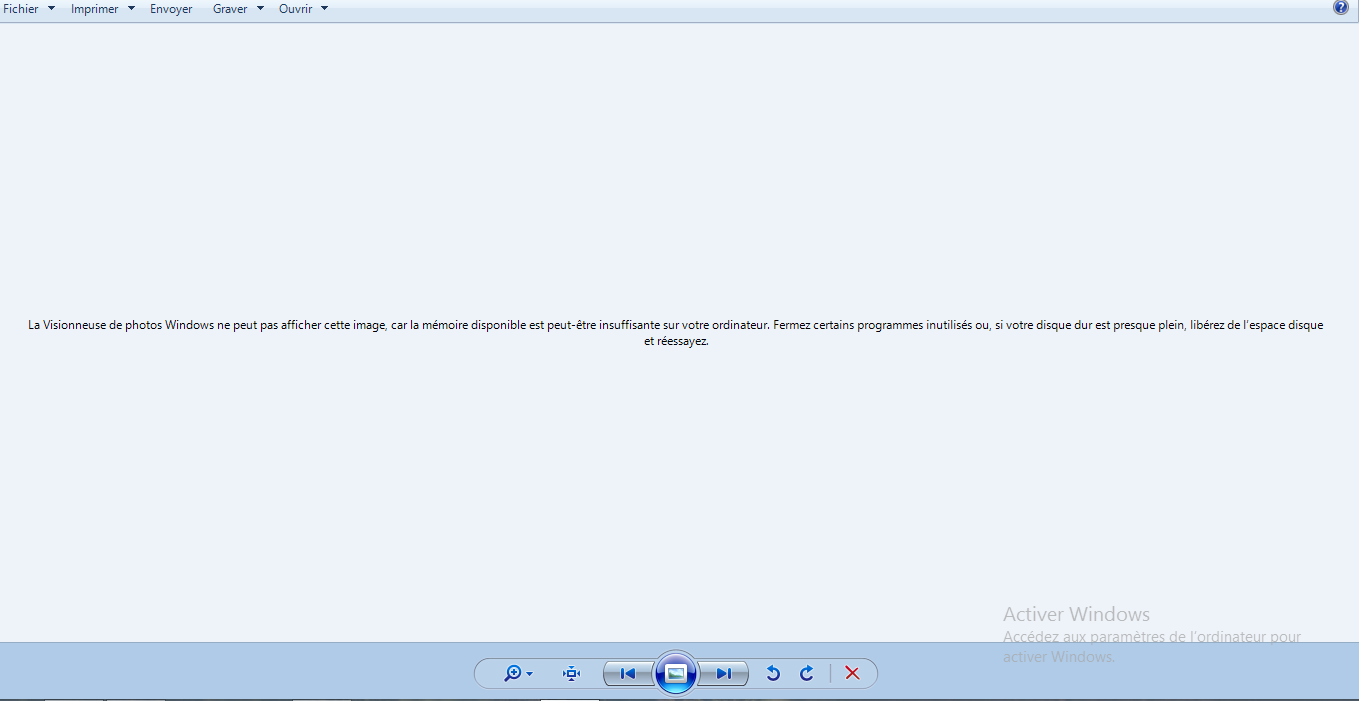Expand the zoom level dropdown arrow
Image resolution: width=1359 pixels, height=701 pixels.
(x=529, y=674)
